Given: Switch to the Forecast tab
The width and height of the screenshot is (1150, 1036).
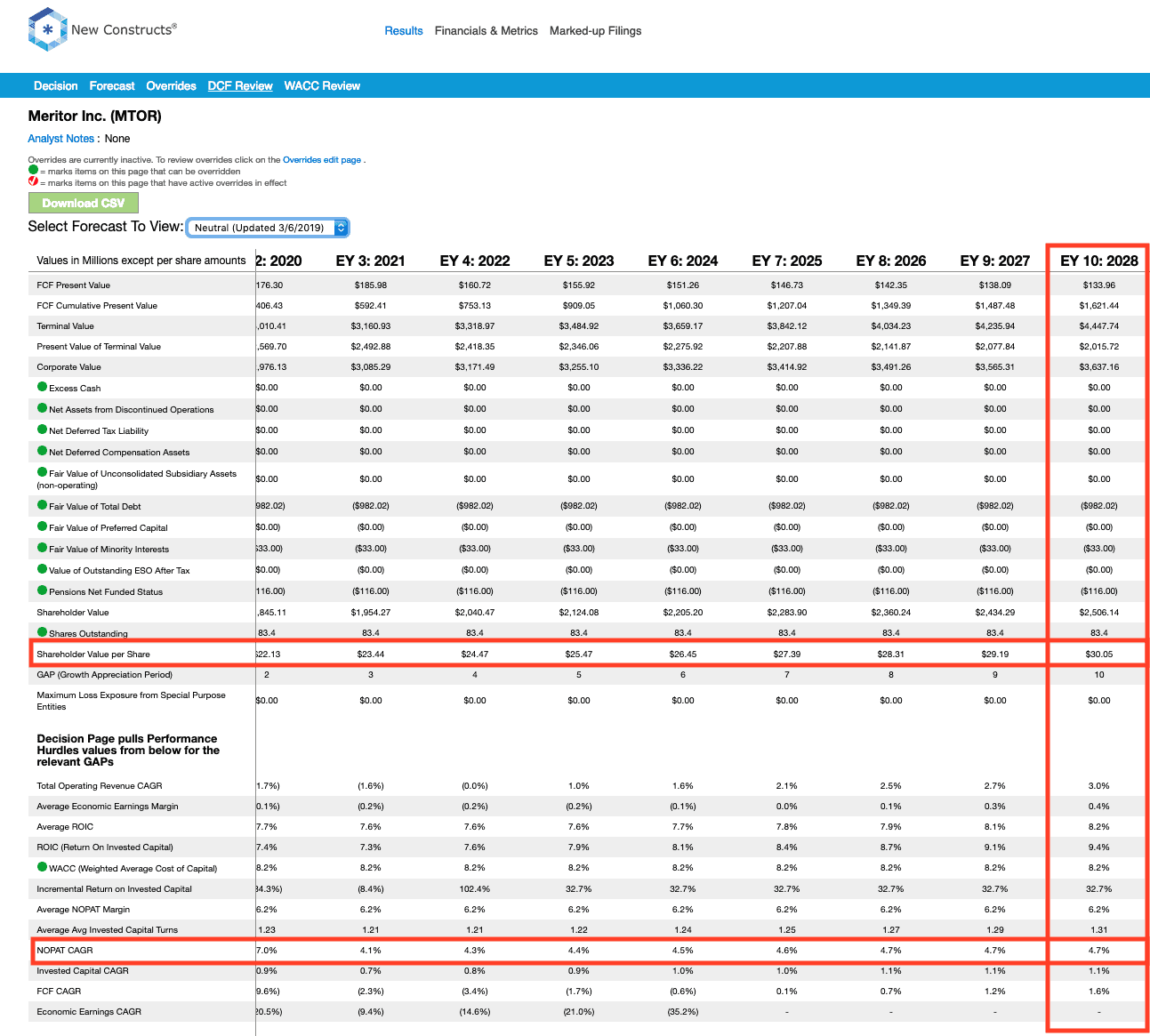Looking at the screenshot, I should click(112, 86).
